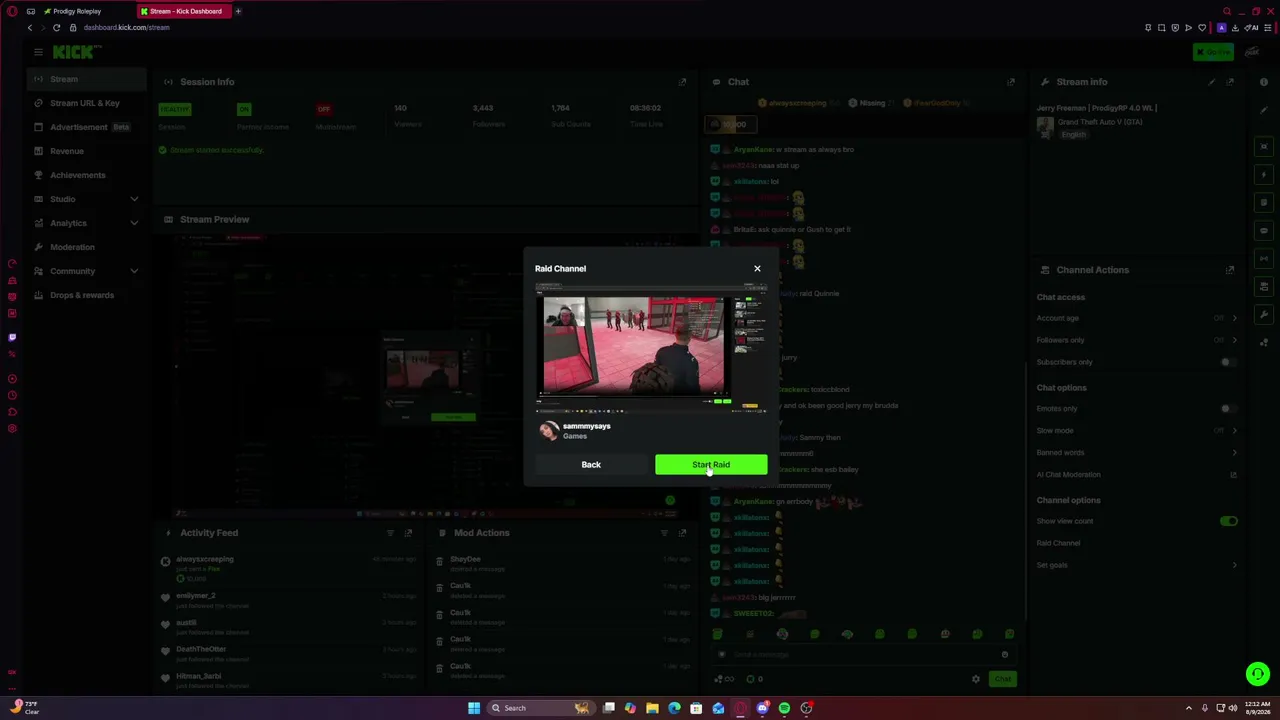Open AI Chat Moderation link
The image size is (1280, 720).
[x=1137, y=475]
